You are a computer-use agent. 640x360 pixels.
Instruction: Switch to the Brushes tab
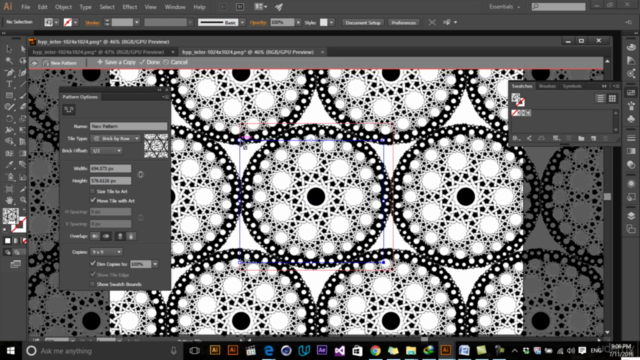pyautogui.click(x=547, y=86)
